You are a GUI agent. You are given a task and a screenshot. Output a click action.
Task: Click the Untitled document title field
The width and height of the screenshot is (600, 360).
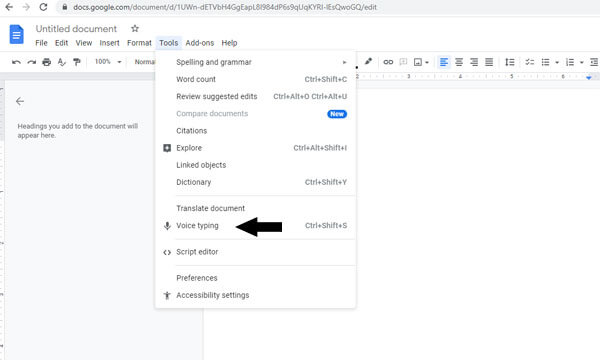[76, 29]
